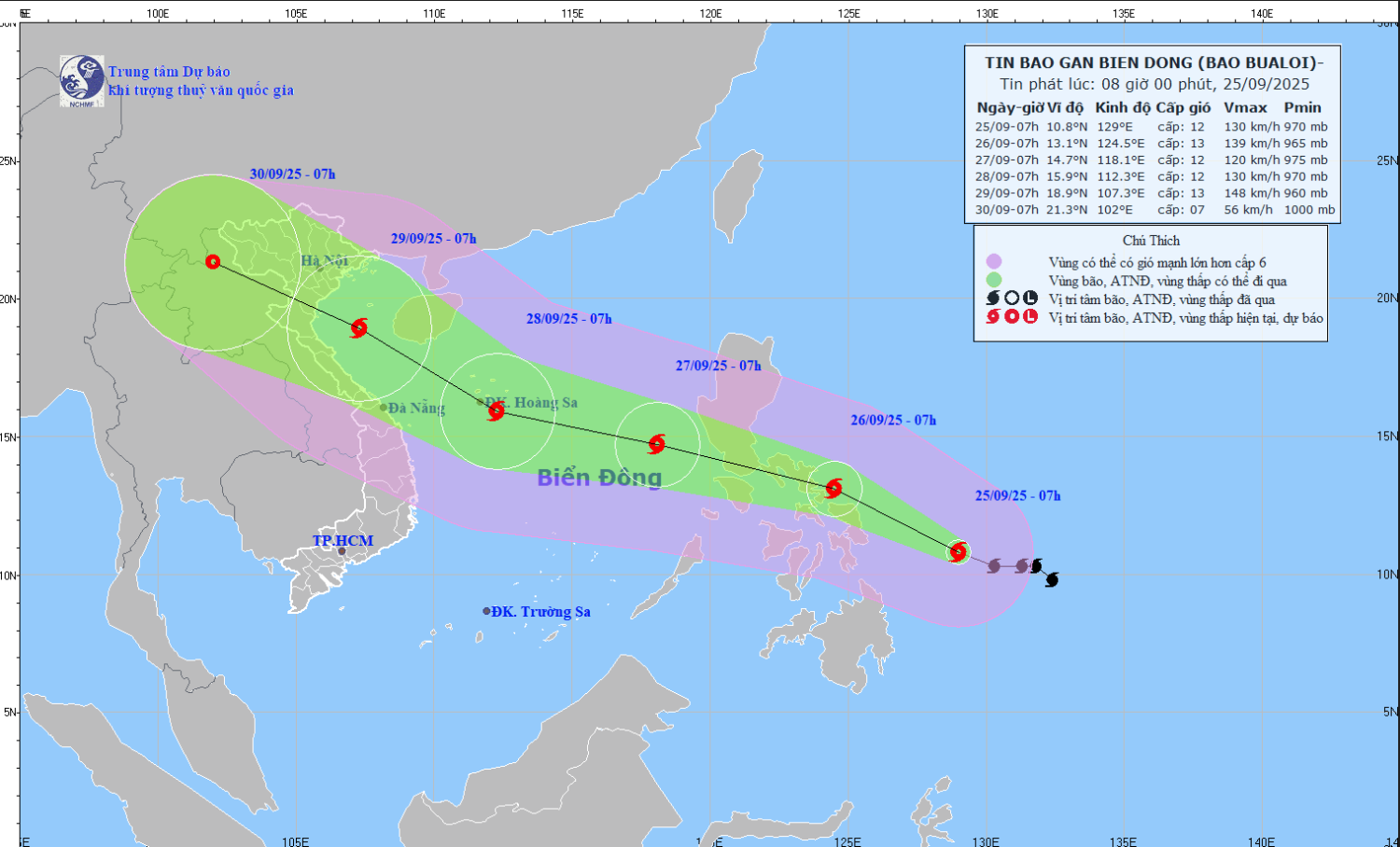Select the storm icon forecast for 26/09/25
1400x847 pixels.
coord(833,488)
